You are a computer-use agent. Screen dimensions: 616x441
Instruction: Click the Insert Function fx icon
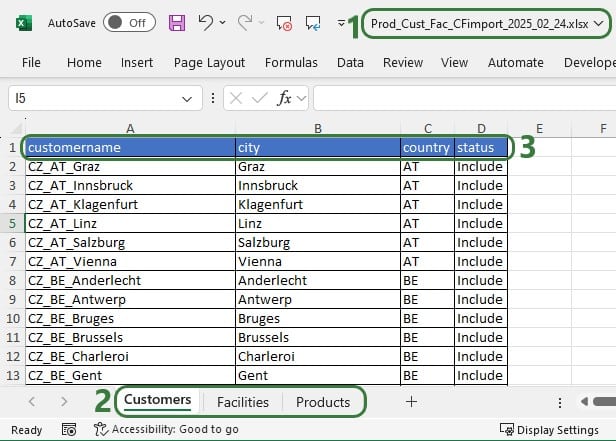click(x=284, y=98)
